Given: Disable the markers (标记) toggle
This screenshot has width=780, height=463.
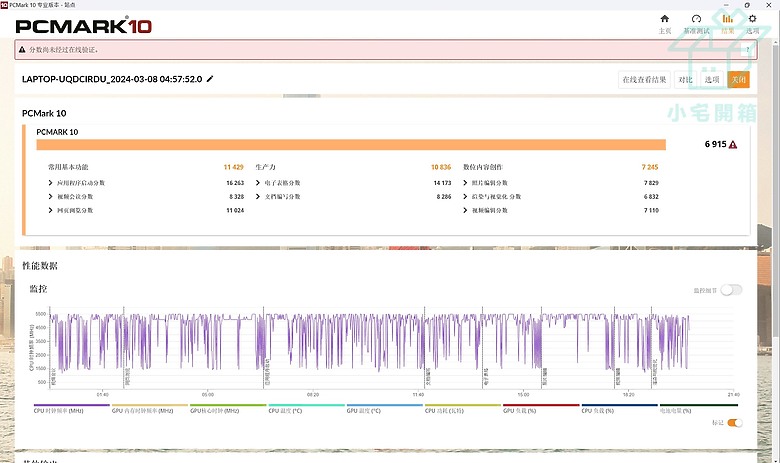Looking at the screenshot, I should click(735, 423).
